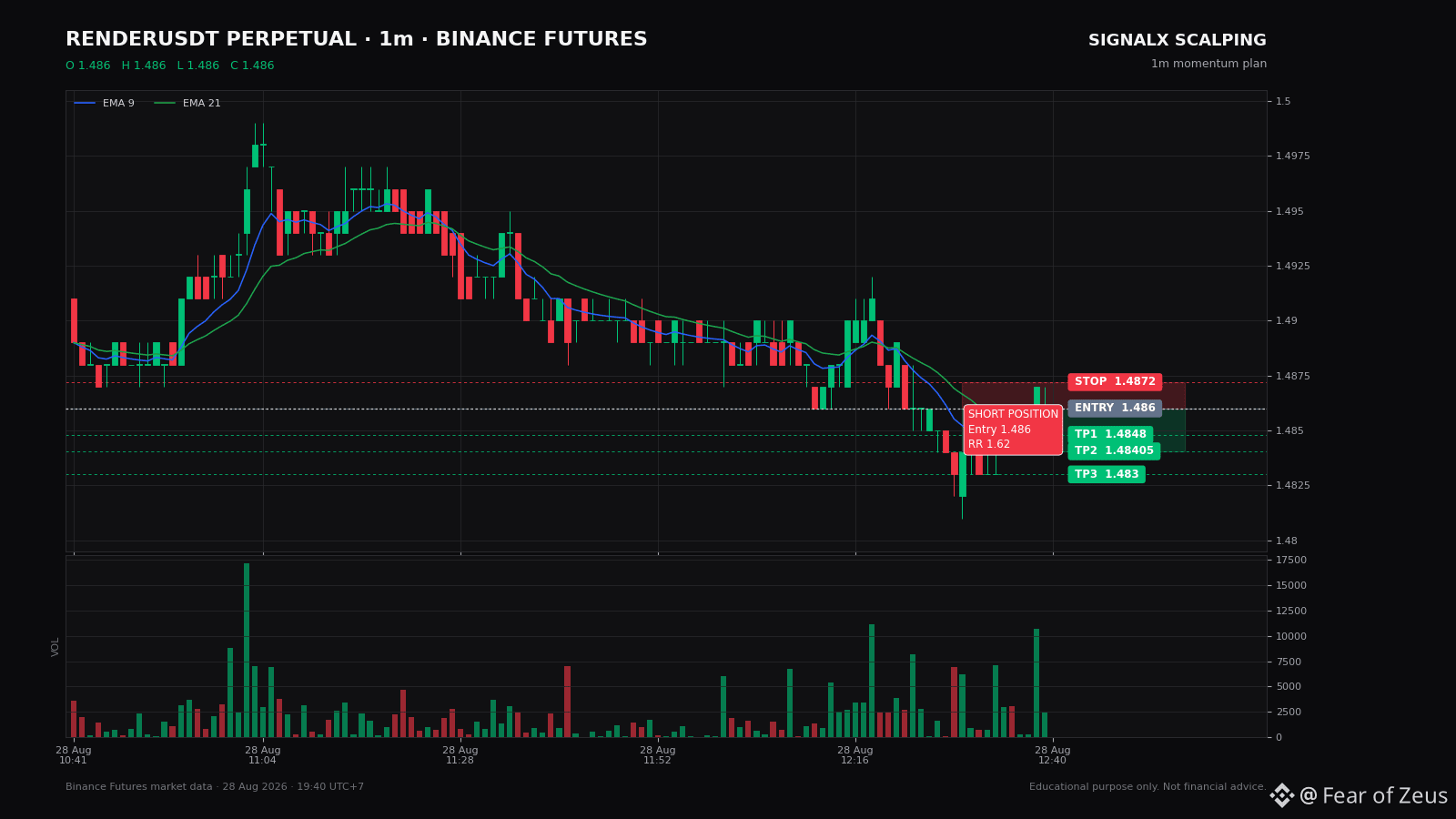Click the 28 Aug 11:52 time label
Image resolution: width=1456 pixels, height=819 pixels.
tap(658, 755)
